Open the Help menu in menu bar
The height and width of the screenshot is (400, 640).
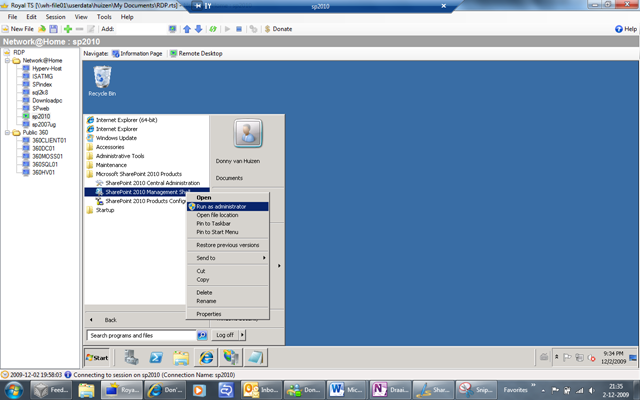127,17
